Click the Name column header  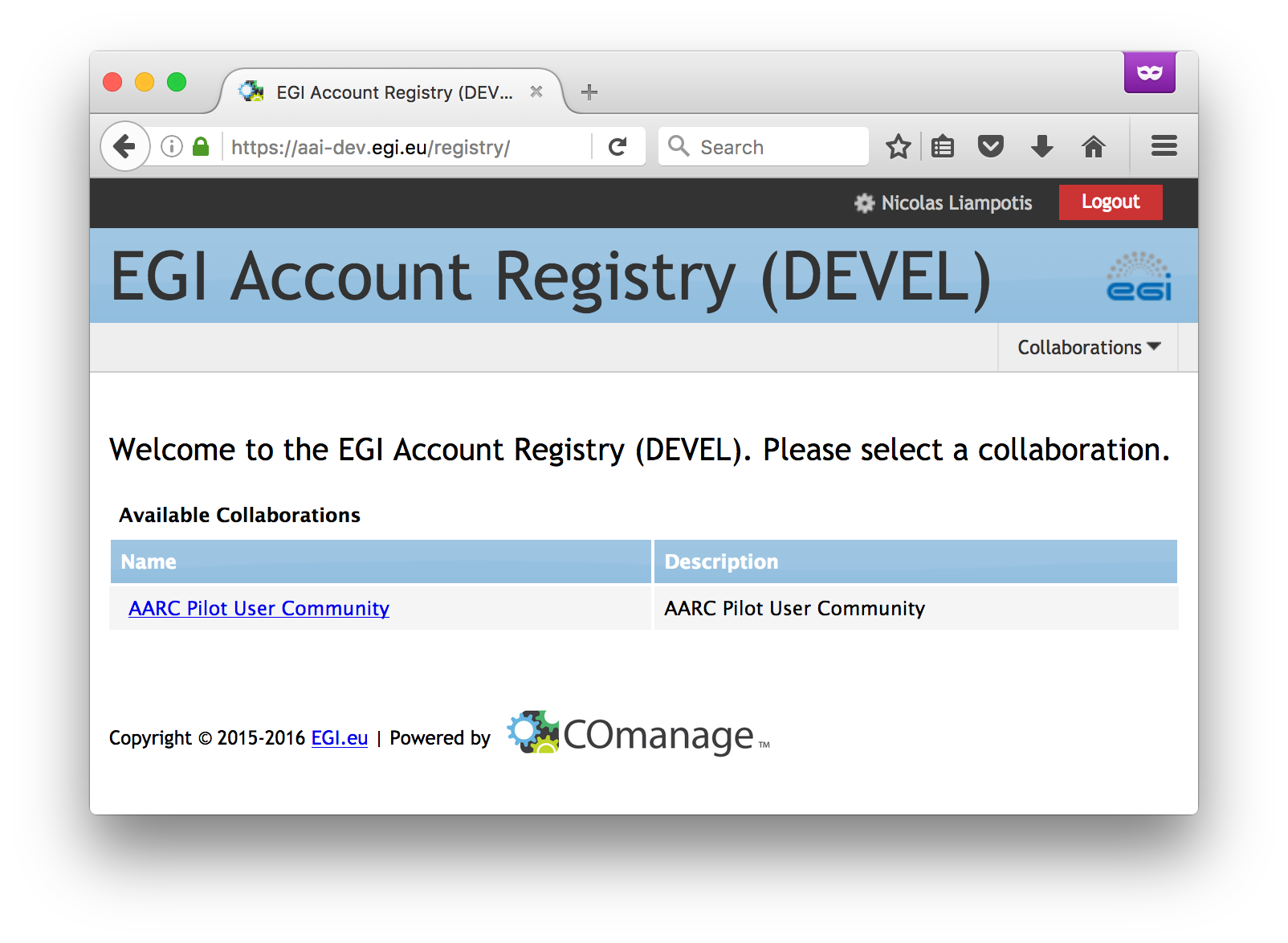pos(381,561)
